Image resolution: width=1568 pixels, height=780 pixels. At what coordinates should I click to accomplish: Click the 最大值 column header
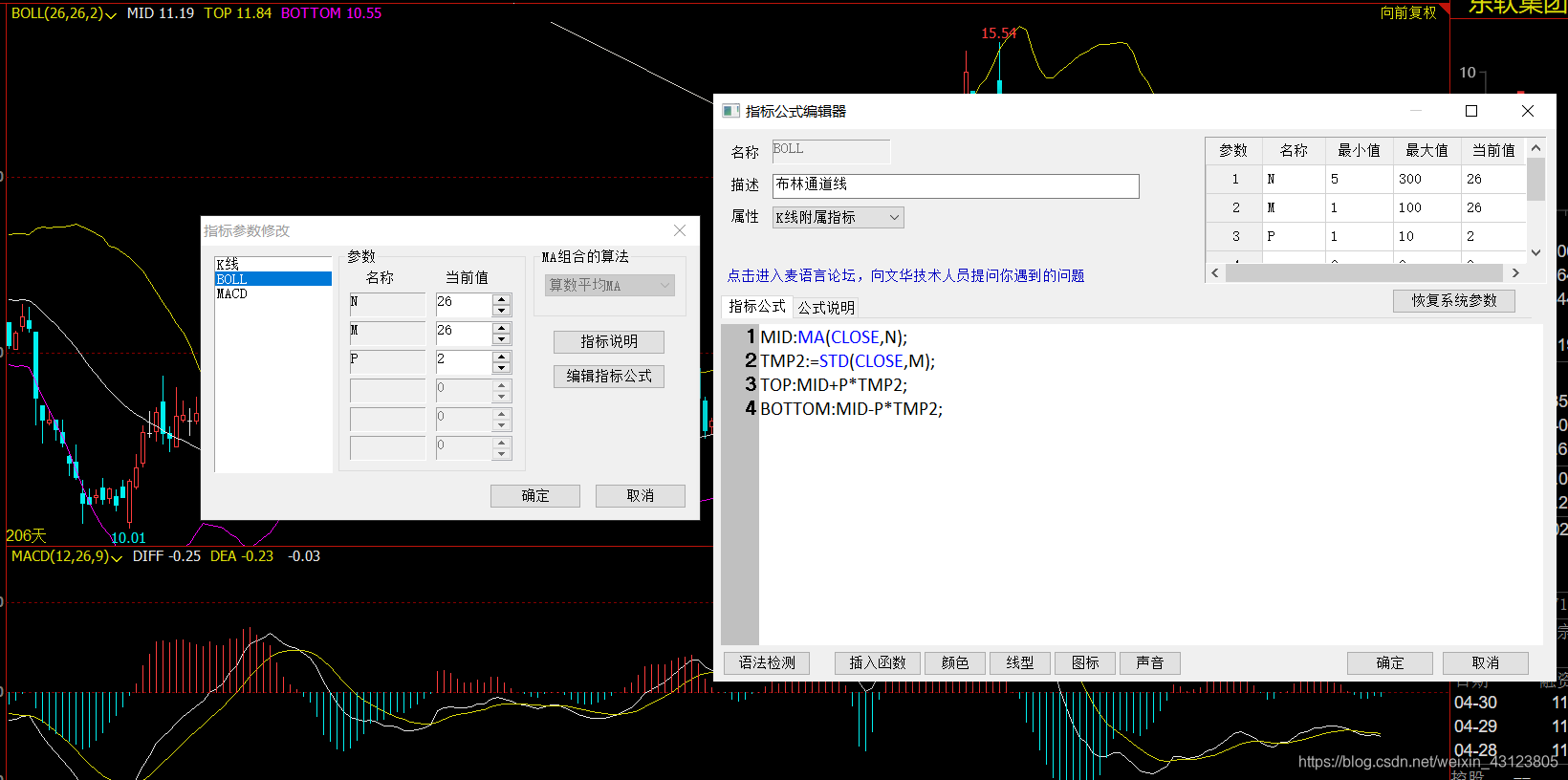[1426, 150]
